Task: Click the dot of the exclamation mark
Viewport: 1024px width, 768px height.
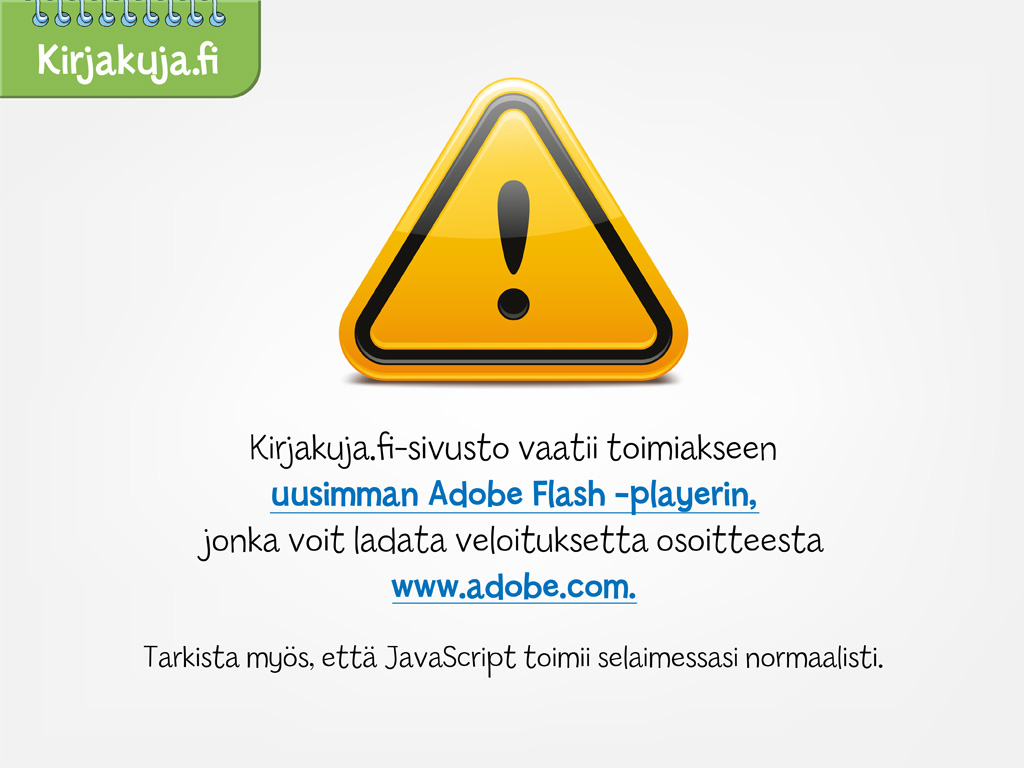Action: pyautogui.click(x=513, y=304)
